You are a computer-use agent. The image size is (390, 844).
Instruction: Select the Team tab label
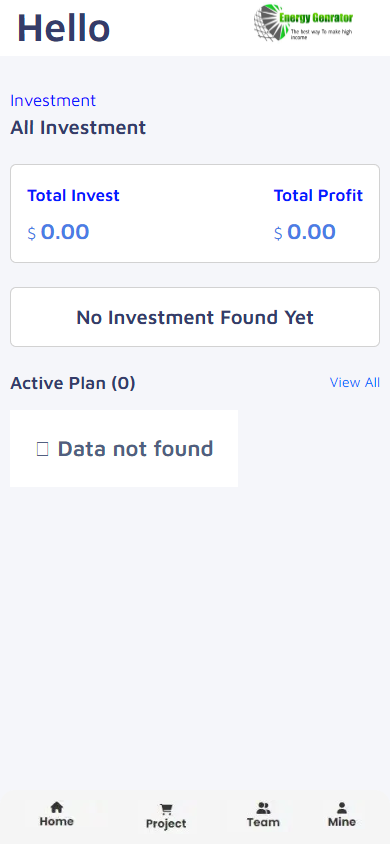[263, 822]
